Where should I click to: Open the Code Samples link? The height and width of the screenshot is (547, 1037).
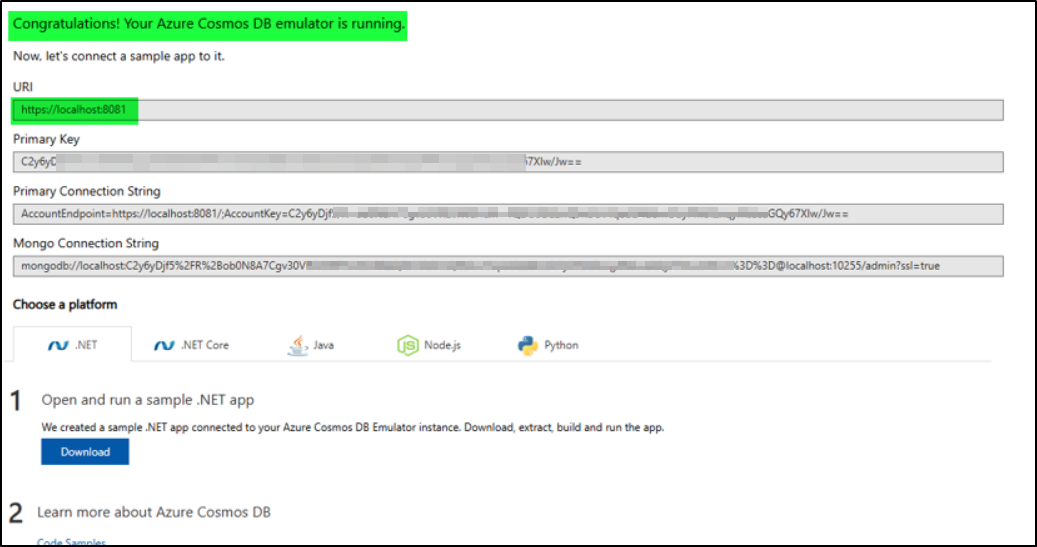(x=71, y=542)
